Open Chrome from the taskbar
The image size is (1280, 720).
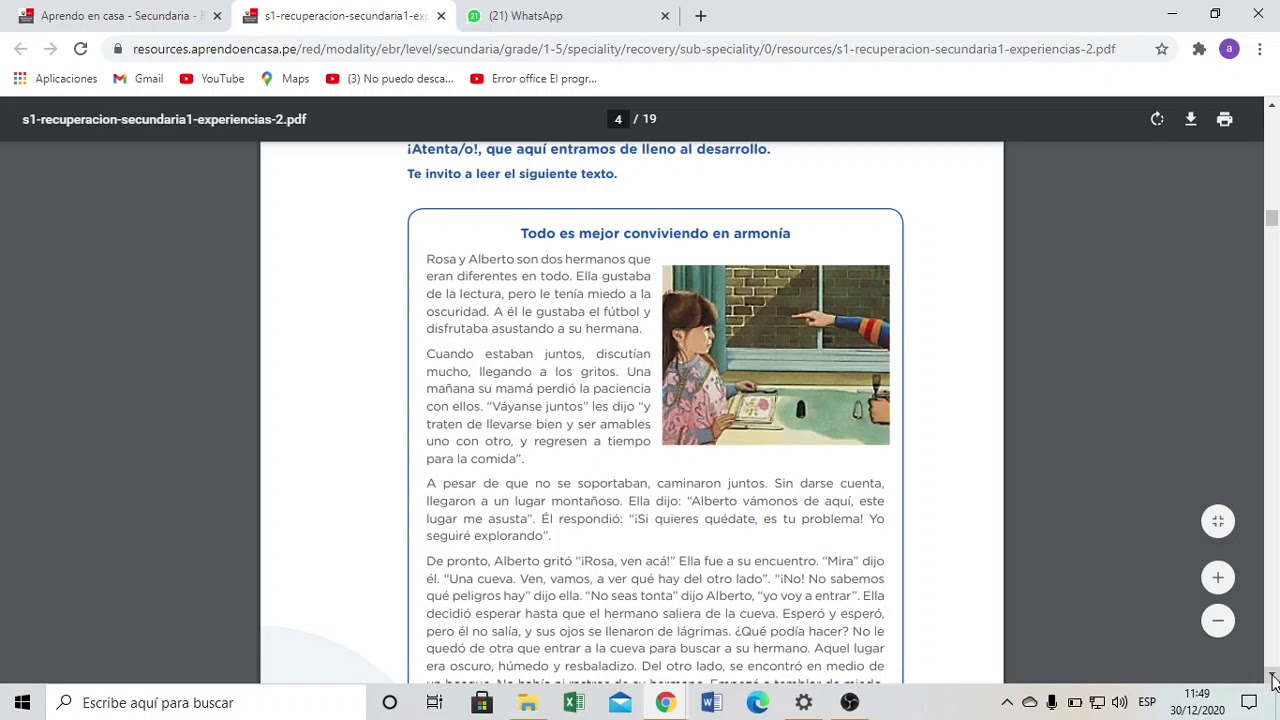666,703
